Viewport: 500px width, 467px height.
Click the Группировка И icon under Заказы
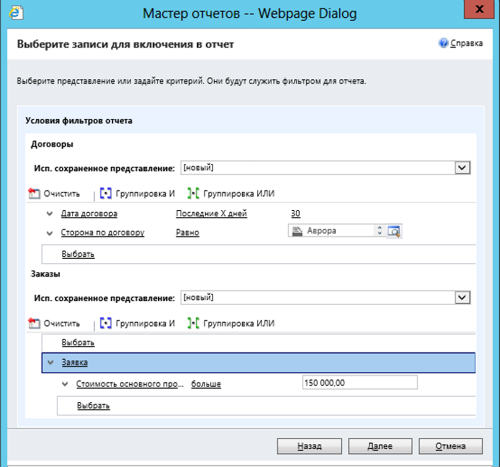pos(106,323)
